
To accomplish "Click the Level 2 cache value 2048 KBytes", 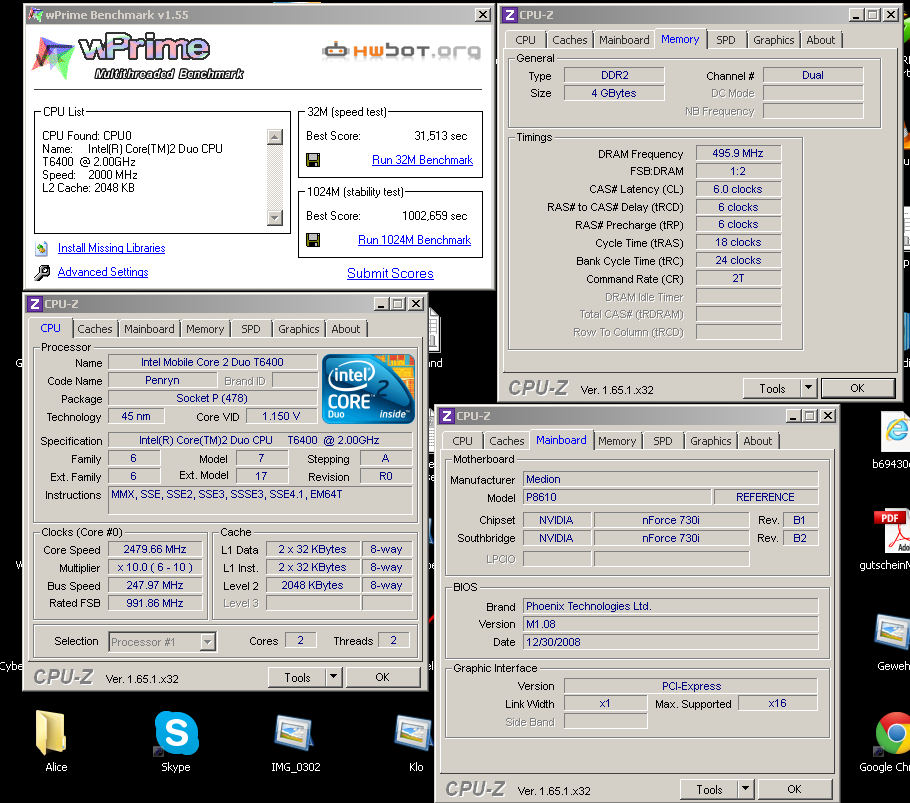I will point(313,585).
